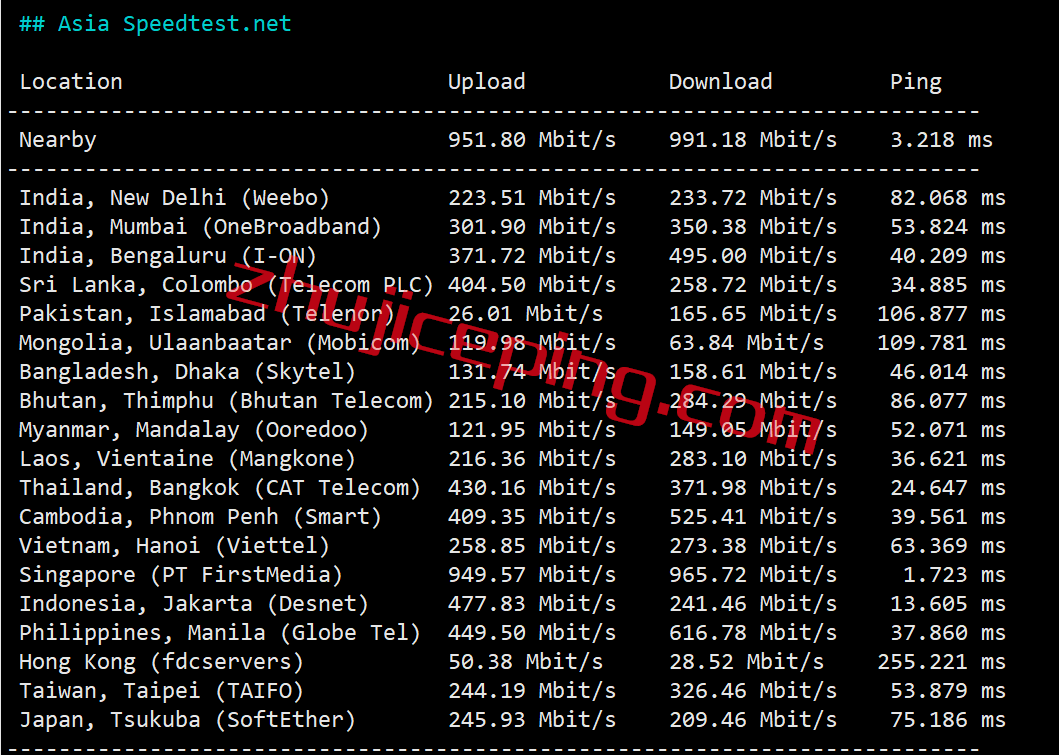1059x755 pixels.
Task: Select the Nearby upload value '951.80 Mbit/s'
Action: coord(532,140)
